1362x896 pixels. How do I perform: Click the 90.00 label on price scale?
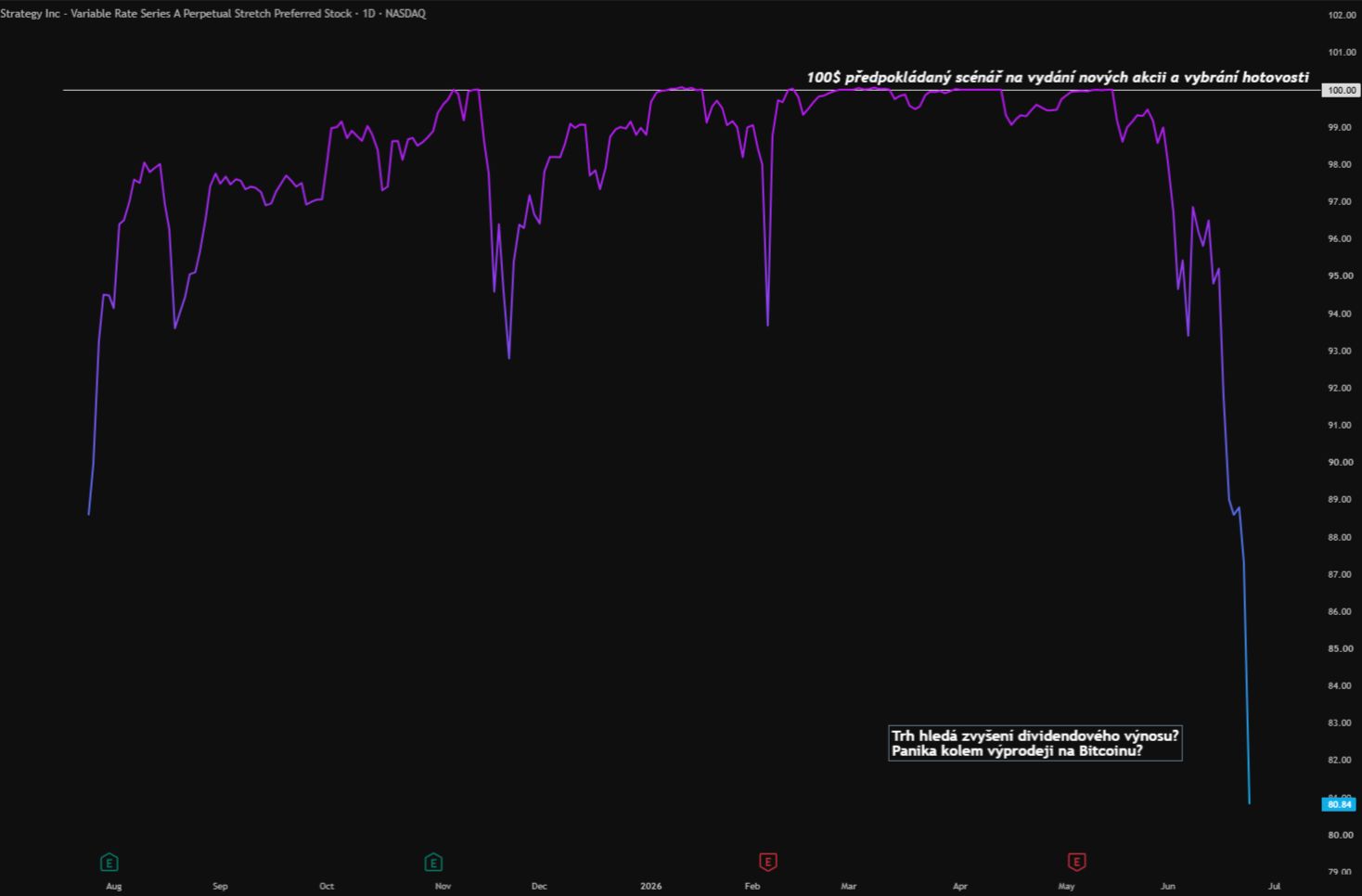tap(1342, 462)
